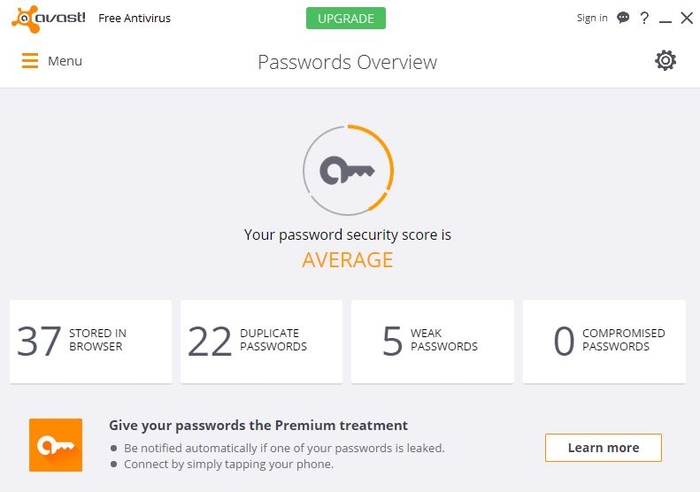Open the 0 Compromised Passwords tile
The height and width of the screenshot is (492, 700).
point(604,341)
